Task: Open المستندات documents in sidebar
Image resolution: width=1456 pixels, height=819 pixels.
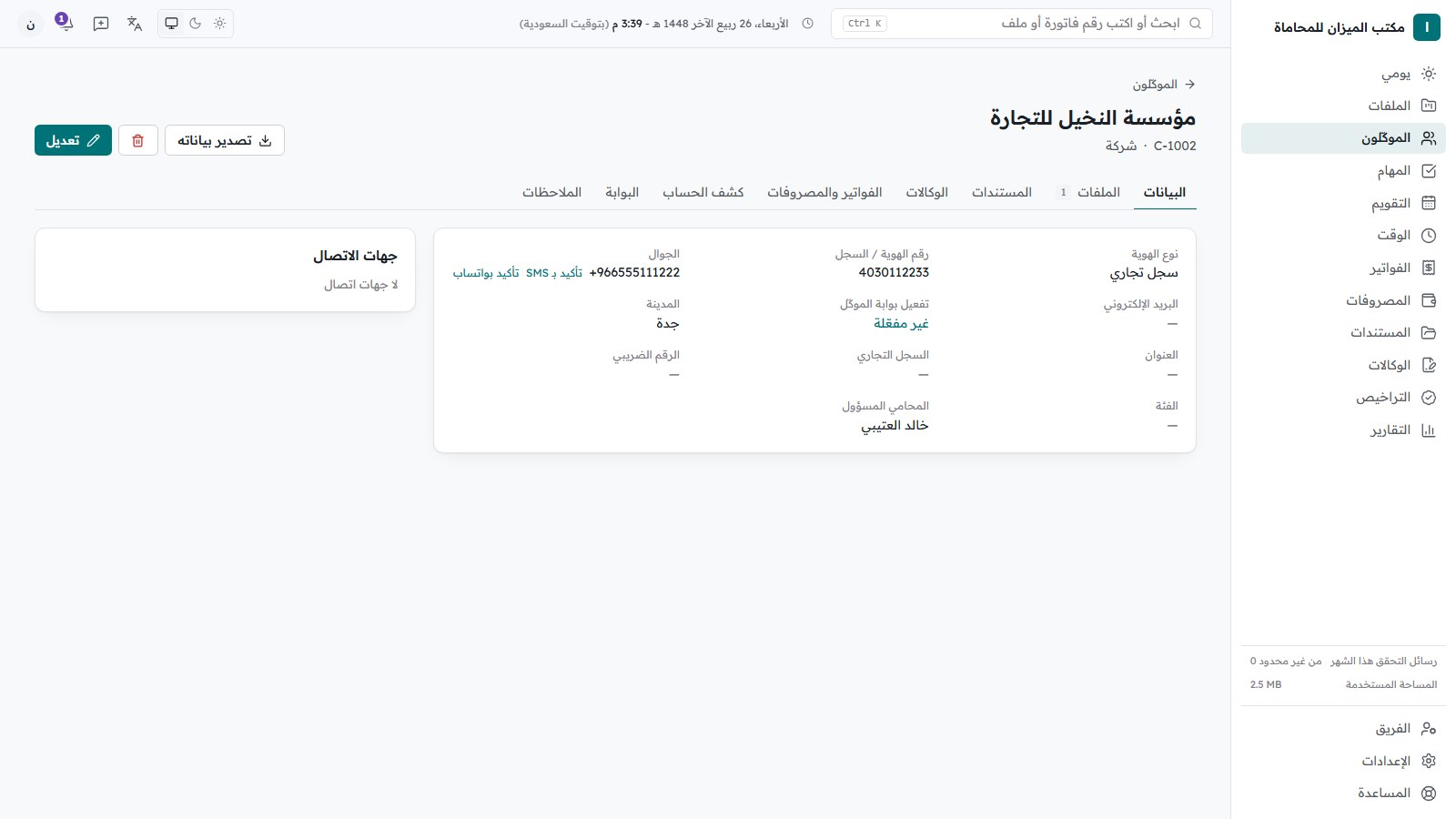Action: (1343, 333)
